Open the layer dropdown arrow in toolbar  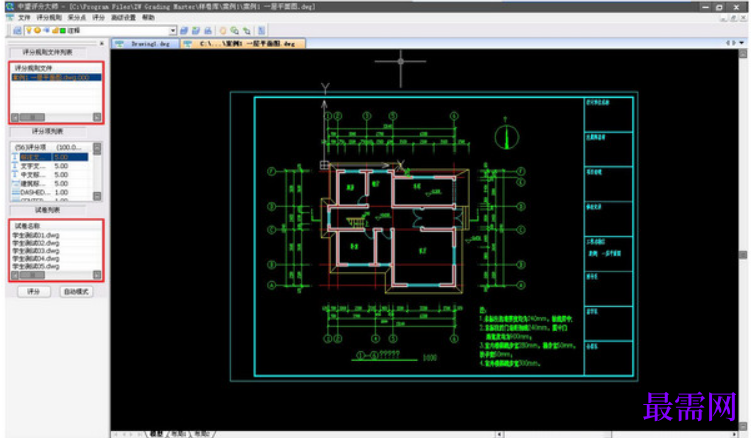click(x=172, y=31)
